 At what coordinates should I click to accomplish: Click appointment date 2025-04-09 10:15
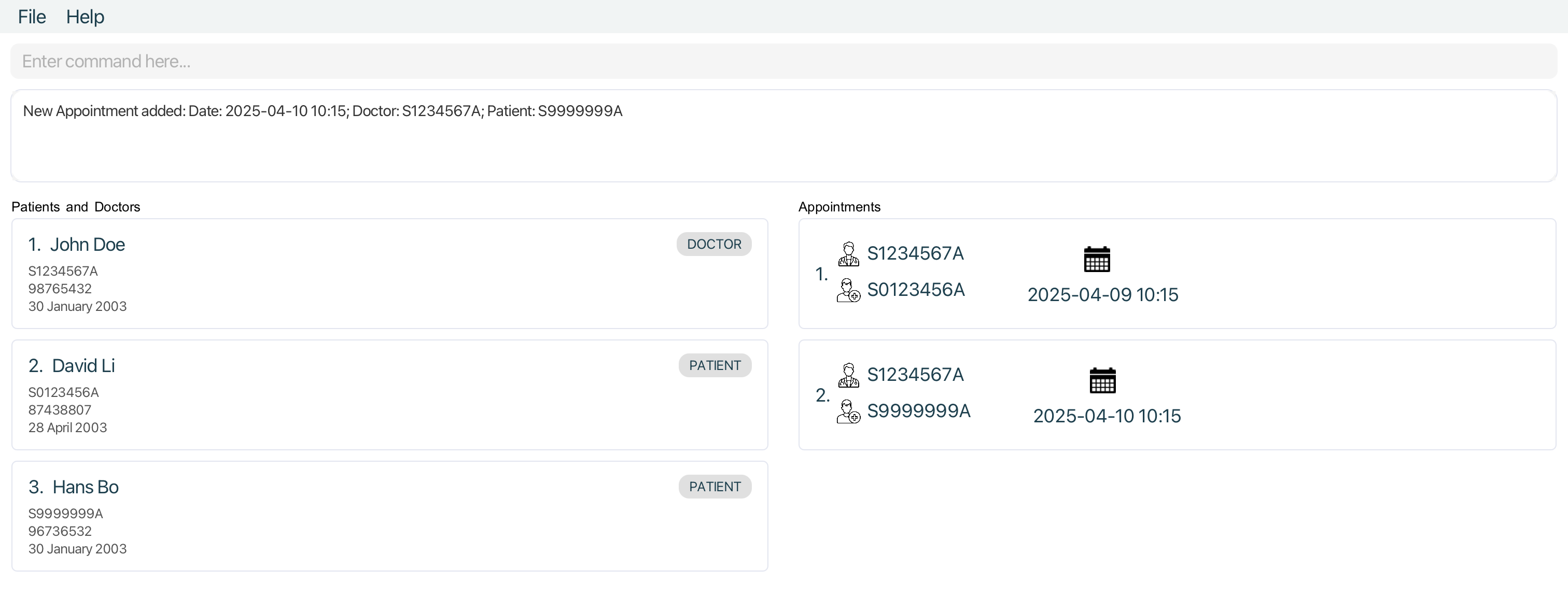click(x=1103, y=294)
